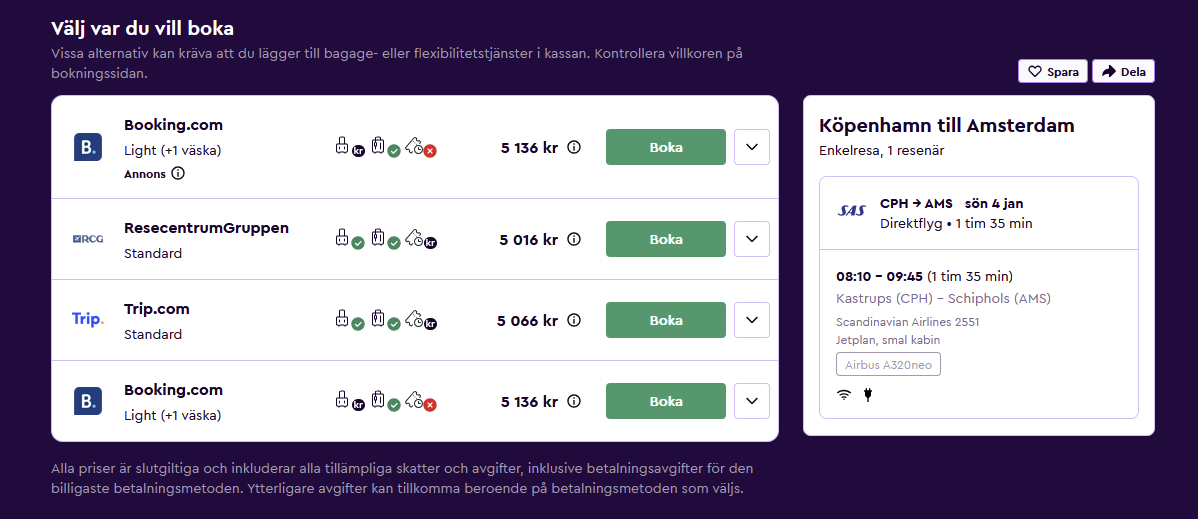Image resolution: width=1198 pixels, height=519 pixels.
Task: Click info icon next to Annons label
Action: point(178,174)
